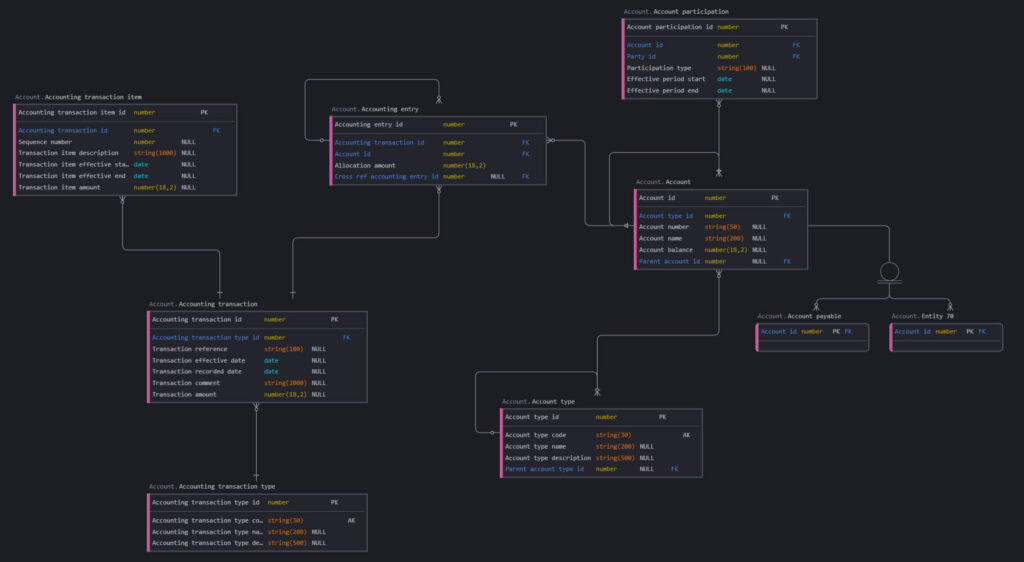Click the Participation type column row
The image size is (1024, 562).
point(716,68)
